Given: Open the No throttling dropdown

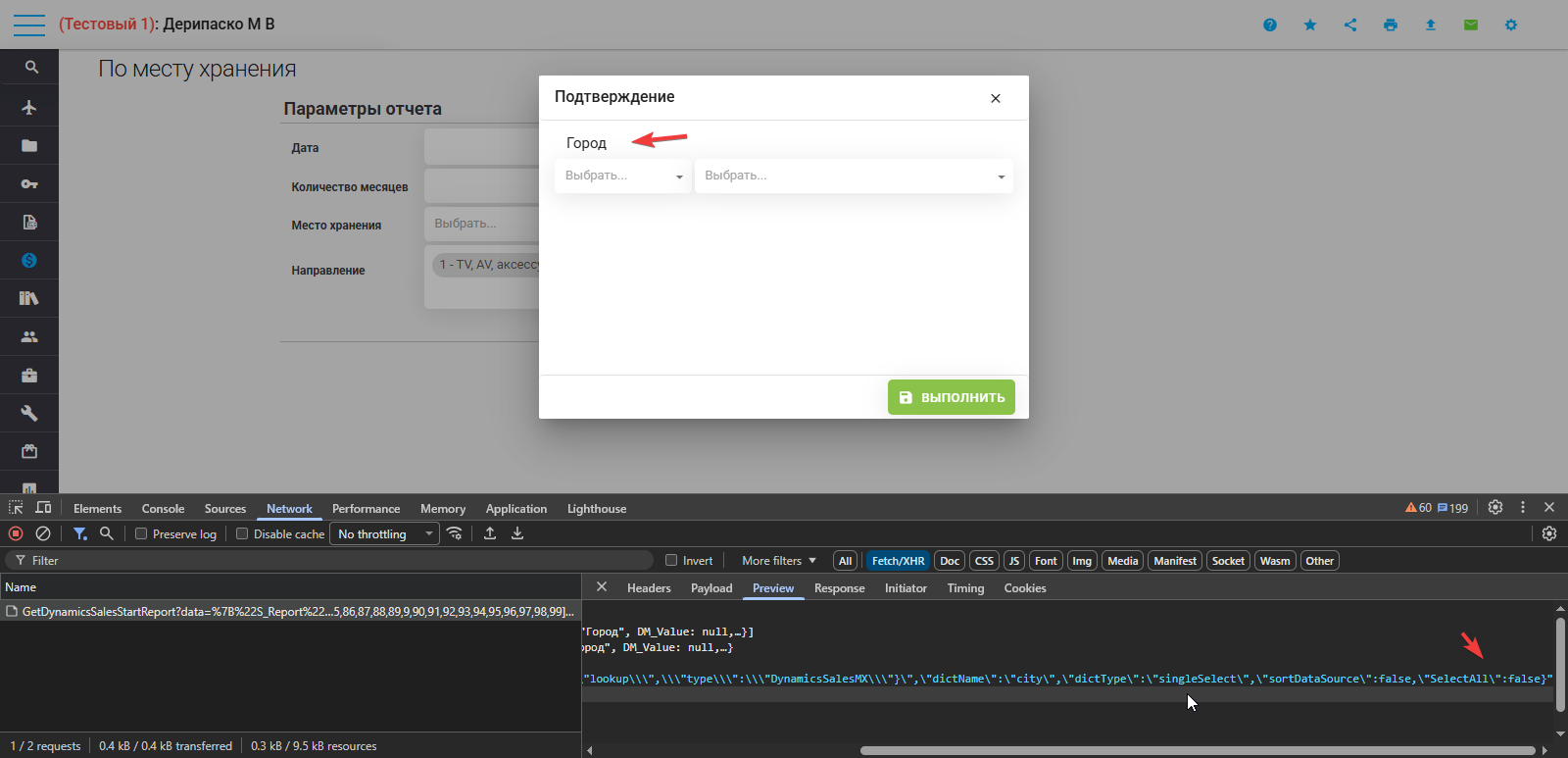Looking at the screenshot, I should (x=384, y=533).
